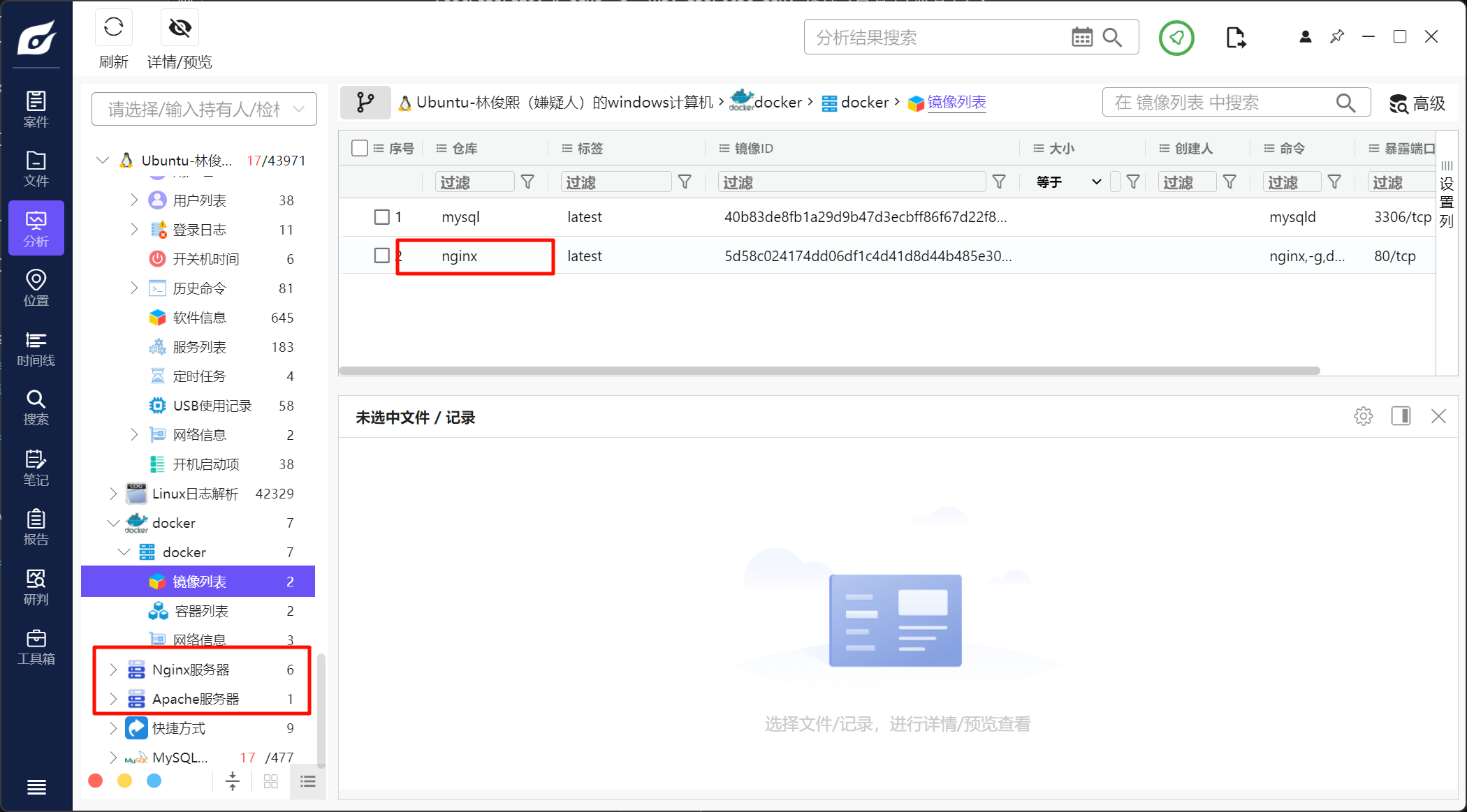Open the 等于 size filter dropdown
This screenshot has width=1467, height=812.
pos(1069,182)
